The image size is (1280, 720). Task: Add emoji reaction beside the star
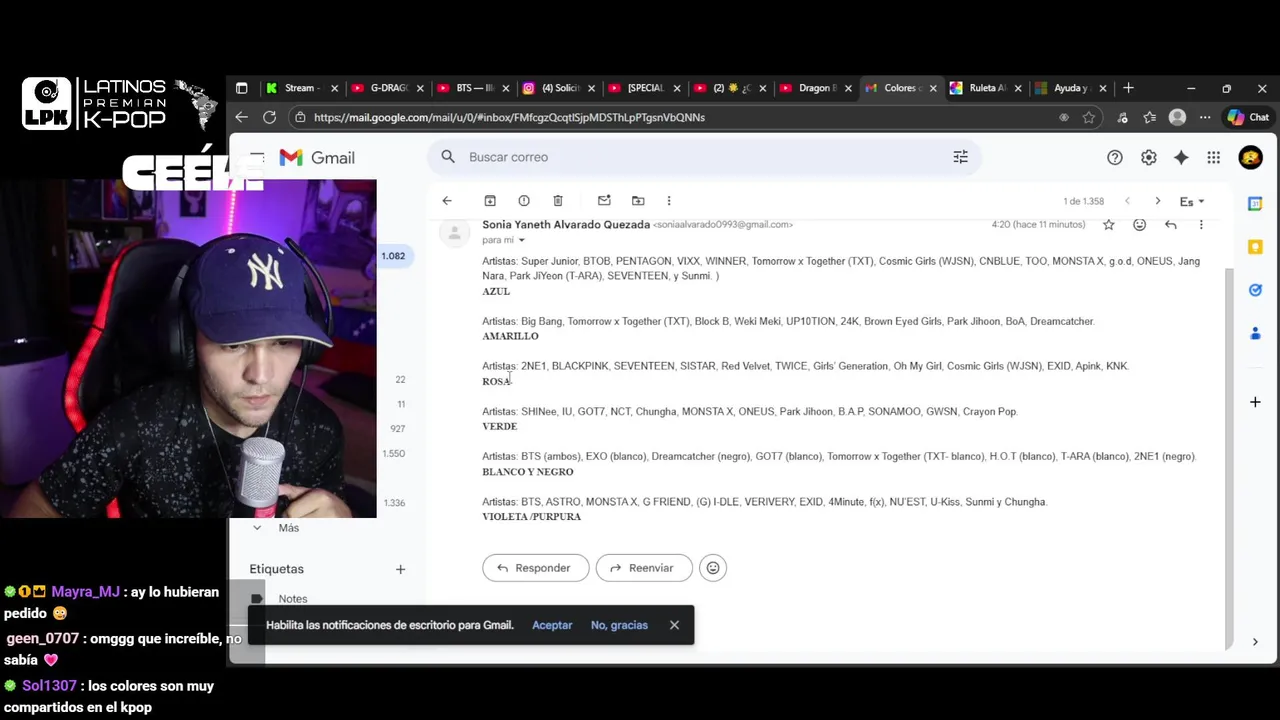coord(1139,225)
